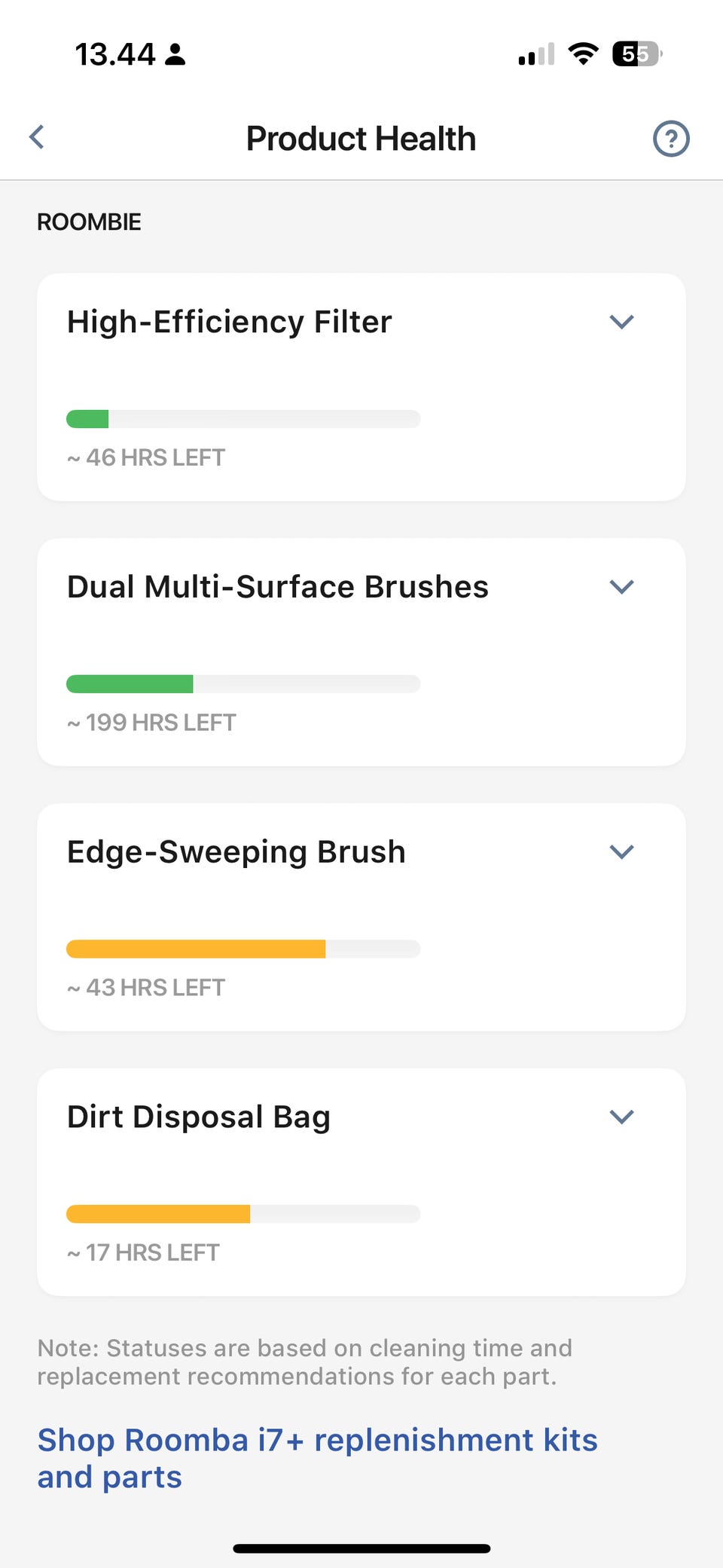The height and width of the screenshot is (1568, 723).
Task: Tap the Wi-Fi status icon
Action: (583, 53)
